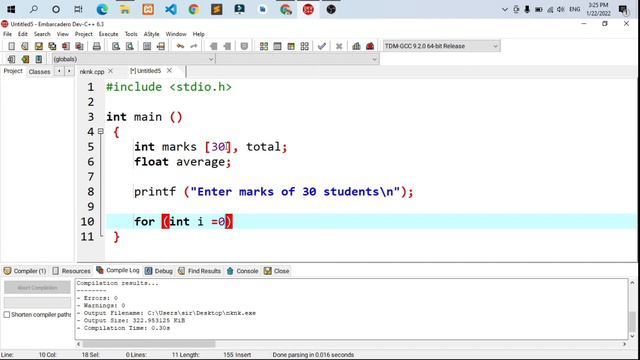Open the Console bottom tab

pyautogui.click(x=242, y=271)
